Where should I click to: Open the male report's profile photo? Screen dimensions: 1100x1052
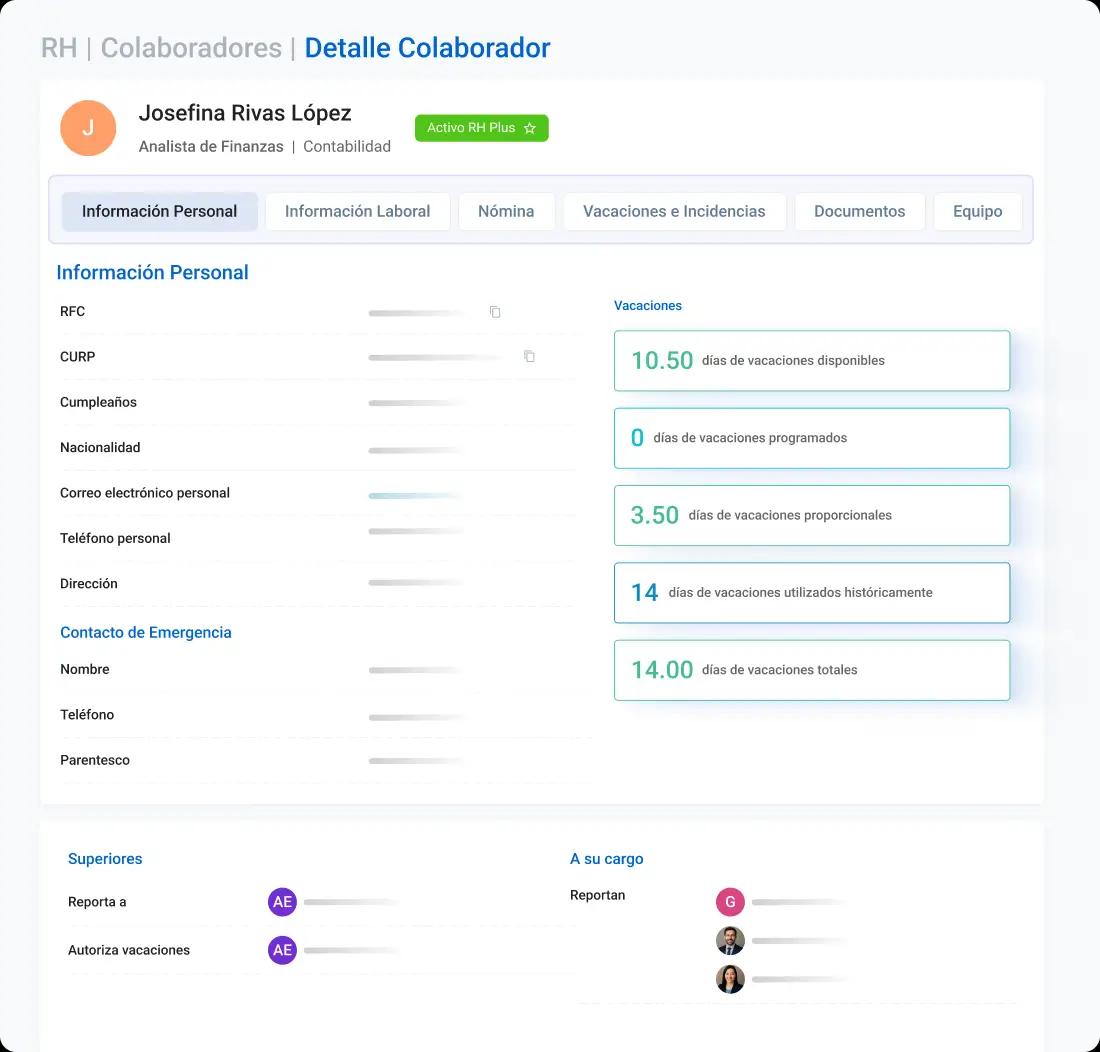730,940
